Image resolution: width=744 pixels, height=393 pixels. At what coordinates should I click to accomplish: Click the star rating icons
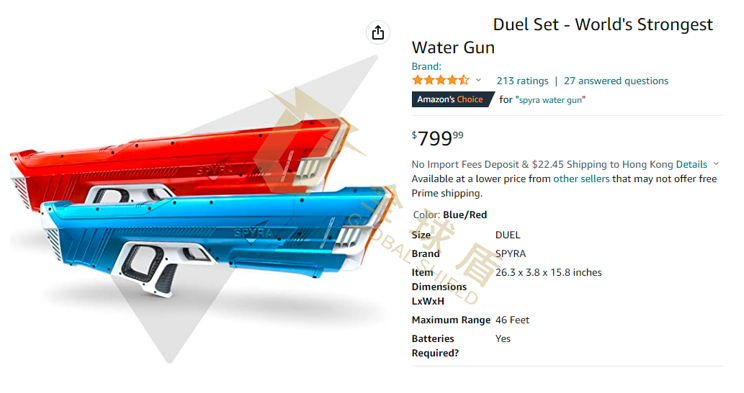point(440,80)
